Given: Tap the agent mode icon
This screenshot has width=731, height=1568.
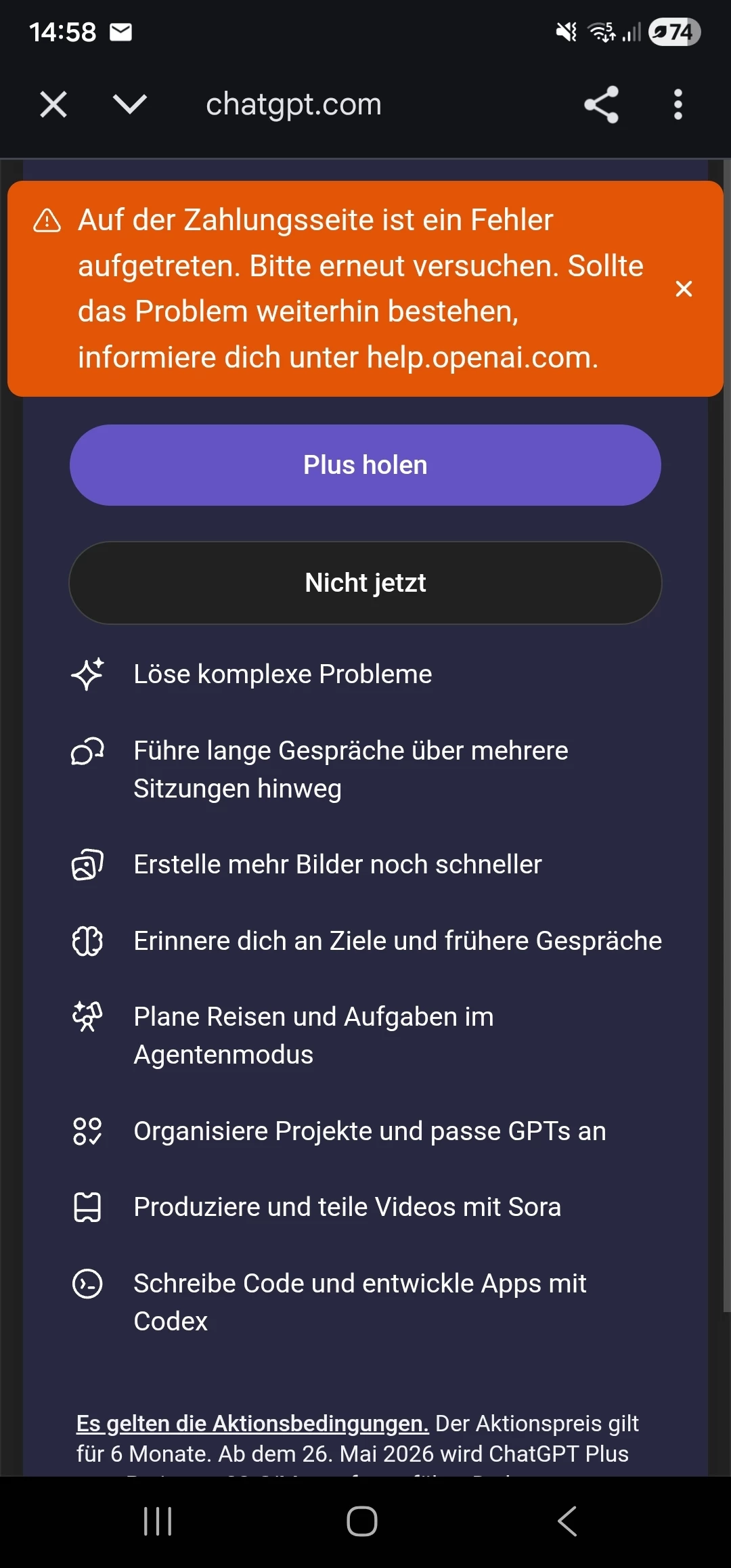Looking at the screenshot, I should 87,1017.
